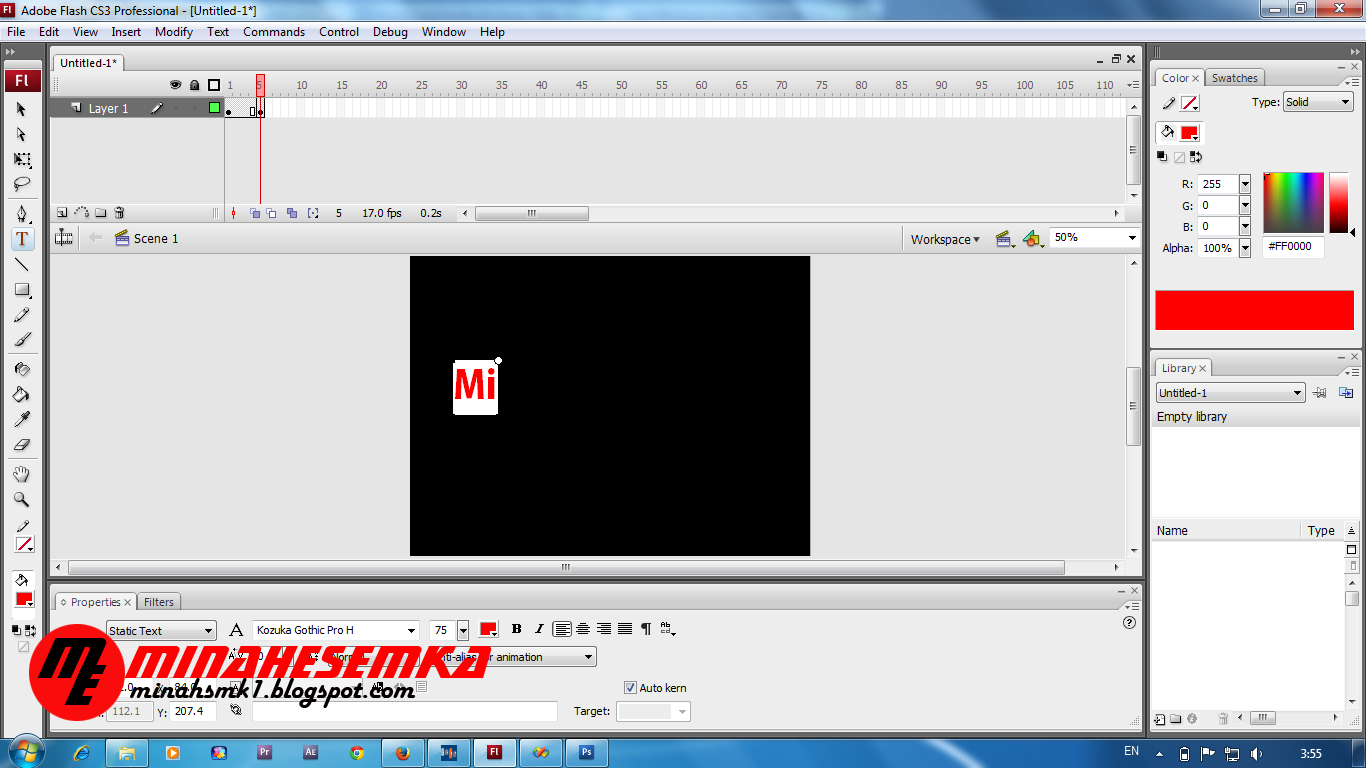Open the stage zoom level dropdown showing 50%
The image size is (1366, 768).
tap(1092, 238)
